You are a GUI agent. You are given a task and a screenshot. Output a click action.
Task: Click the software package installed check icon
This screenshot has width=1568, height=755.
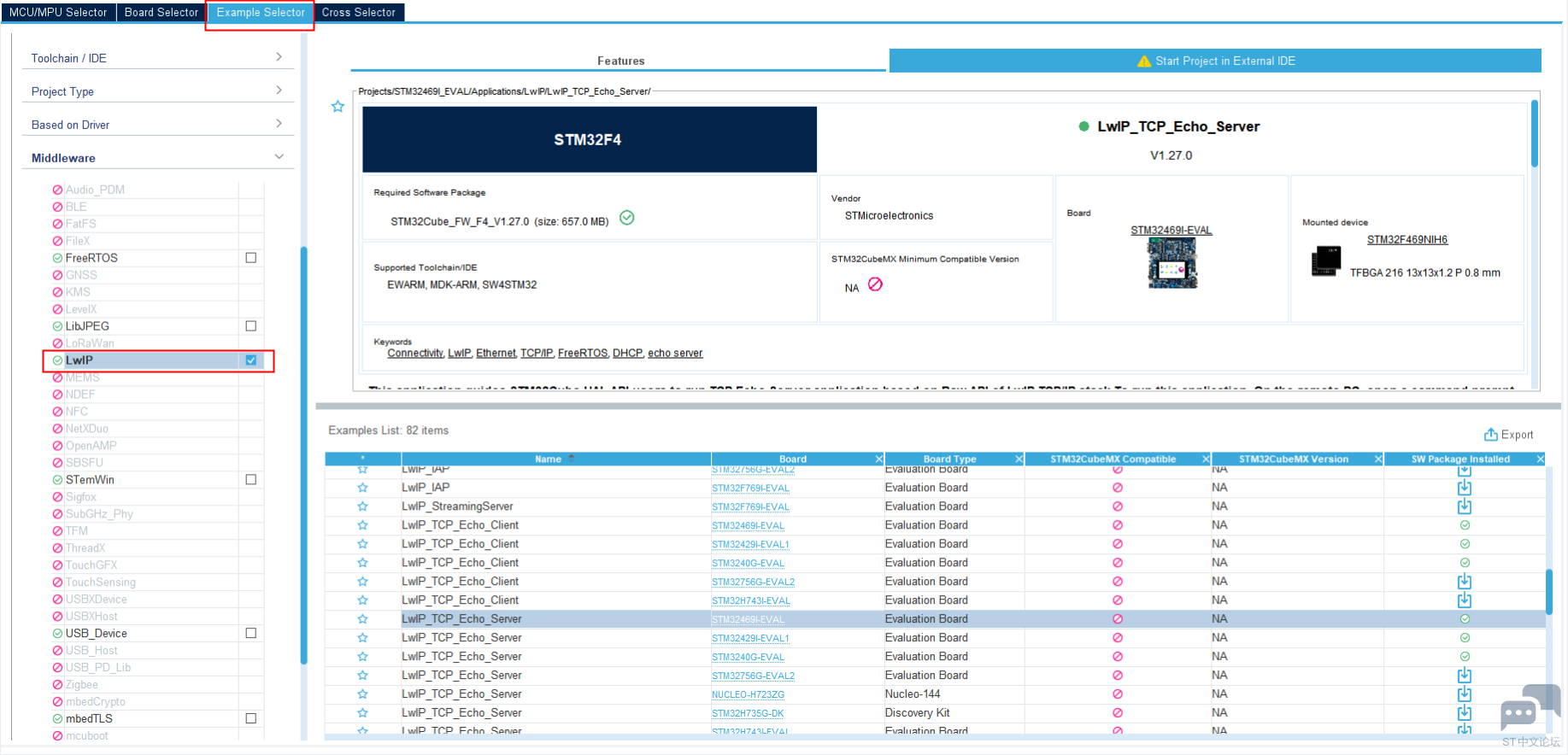tap(626, 218)
